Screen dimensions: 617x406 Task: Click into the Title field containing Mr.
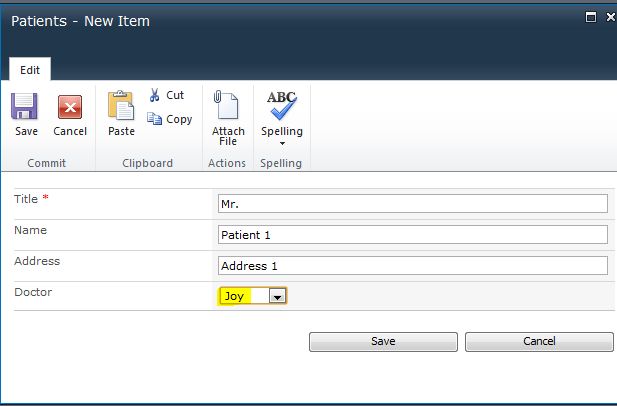coord(412,204)
